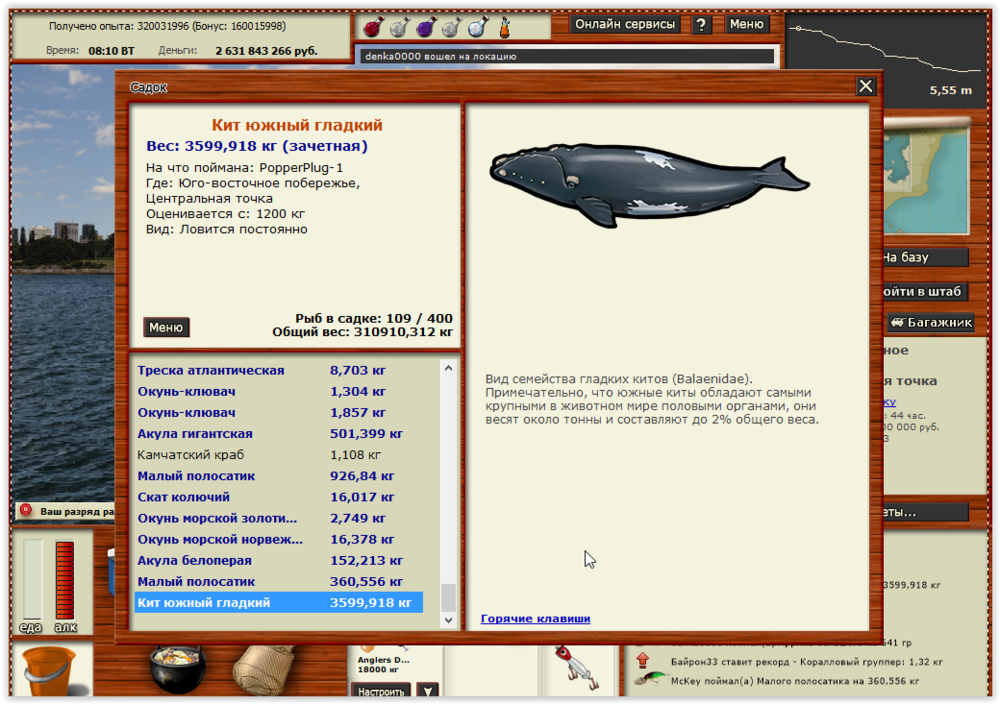Open help with the question mark icon
The image size is (1000, 704).
[x=701, y=24]
